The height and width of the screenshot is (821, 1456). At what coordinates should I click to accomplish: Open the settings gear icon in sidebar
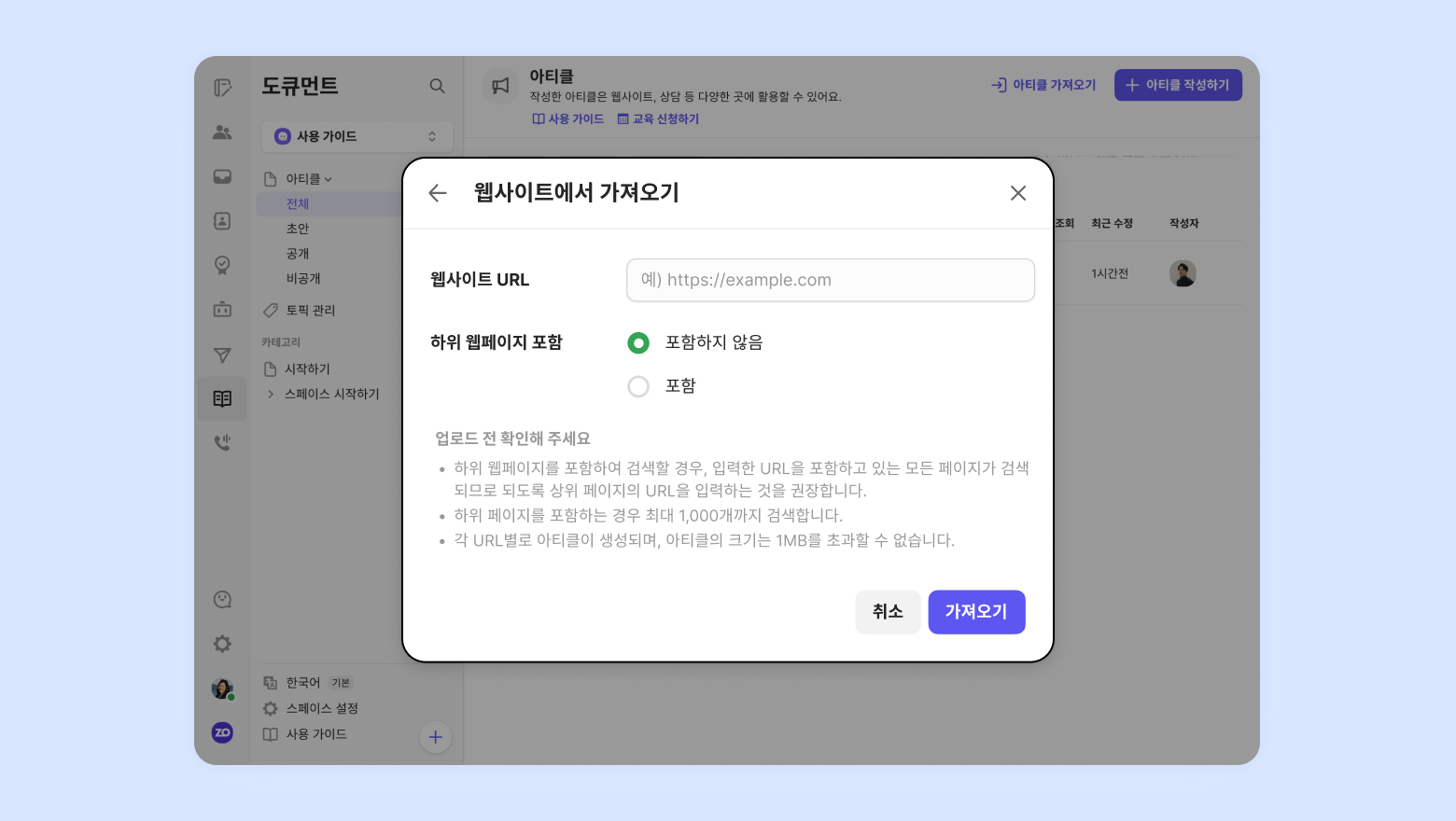pos(222,644)
